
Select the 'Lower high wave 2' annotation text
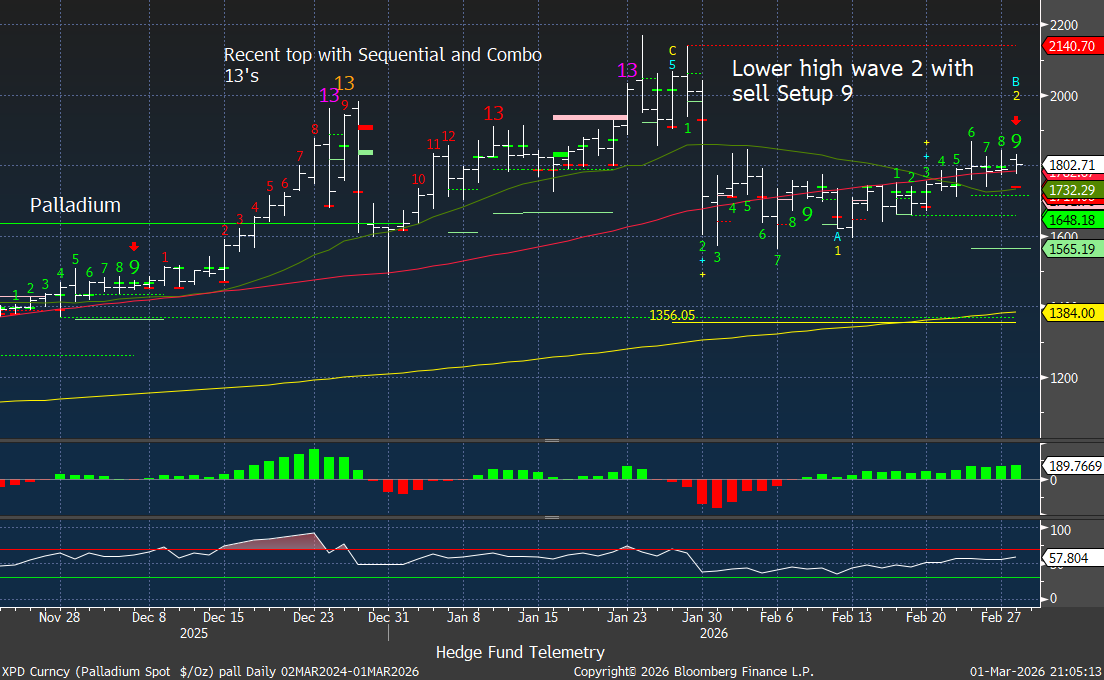pos(852,80)
